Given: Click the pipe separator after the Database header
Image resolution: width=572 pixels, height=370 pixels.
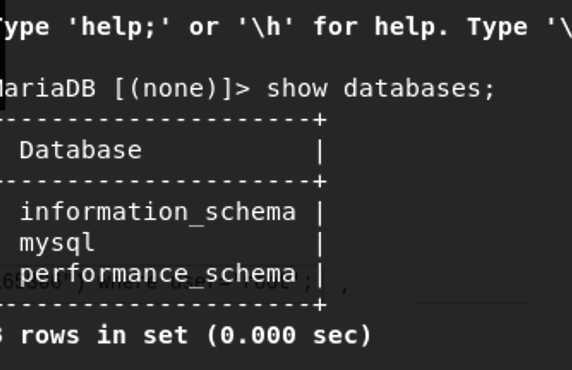Looking at the screenshot, I should click(320, 152).
